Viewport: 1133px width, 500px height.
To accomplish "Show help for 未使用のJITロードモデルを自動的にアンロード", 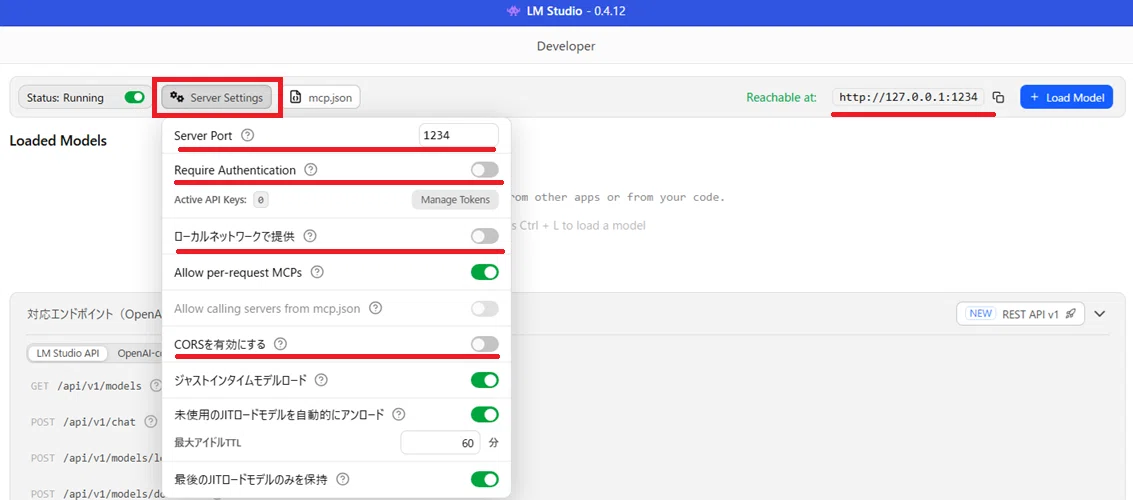I will 398,415.
